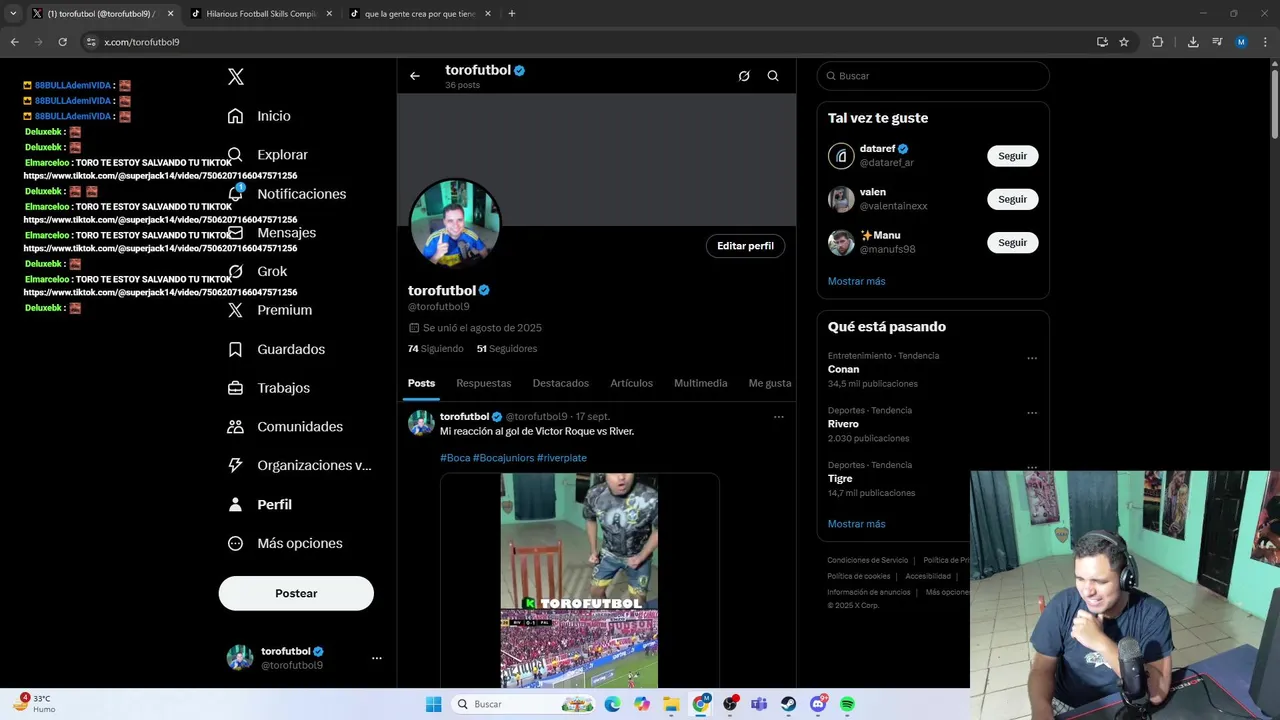This screenshot has width=1280, height=720.
Task: Open Conan trend options menu
Action: tap(1032, 358)
